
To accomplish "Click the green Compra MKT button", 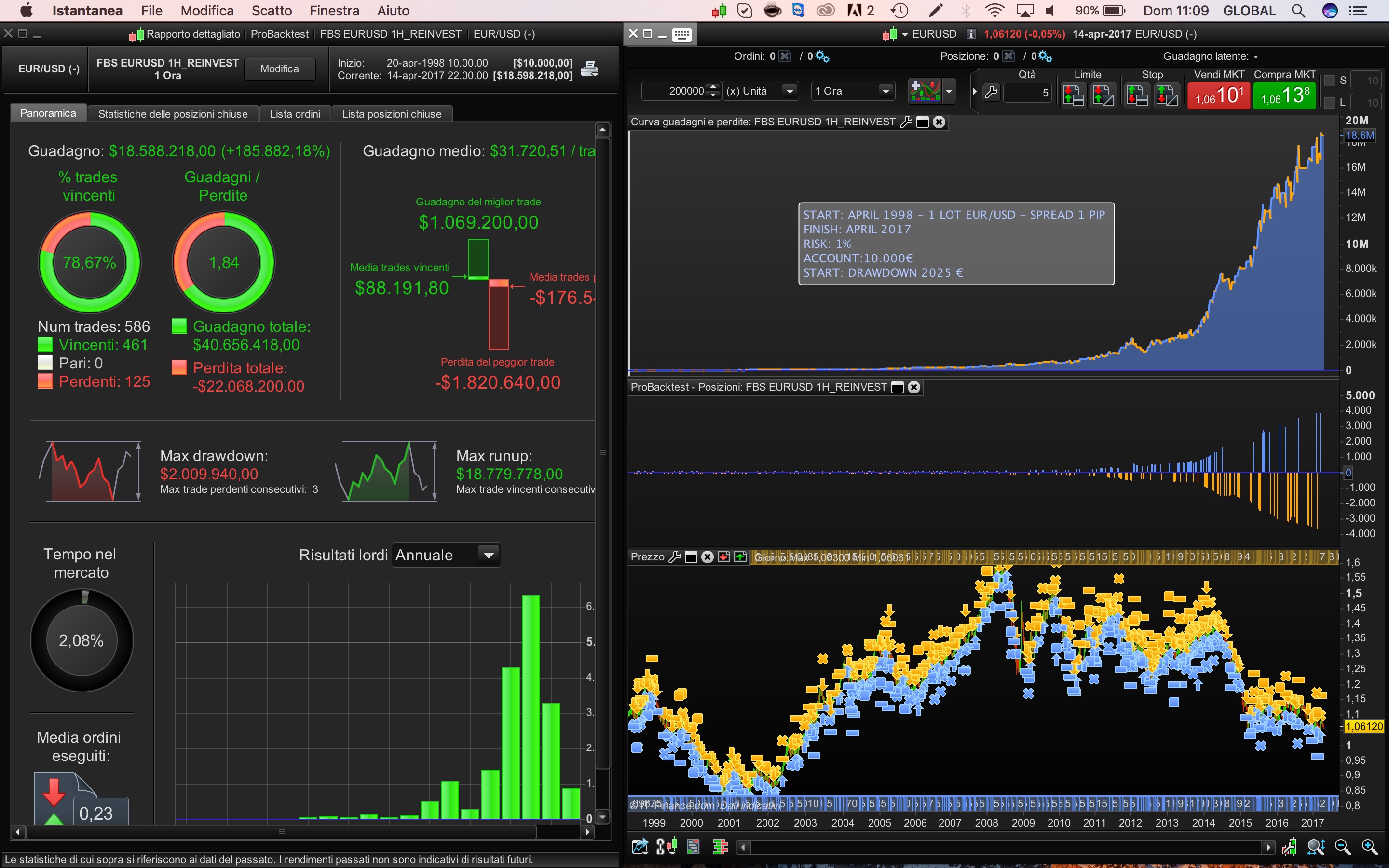I will tap(1284, 95).
